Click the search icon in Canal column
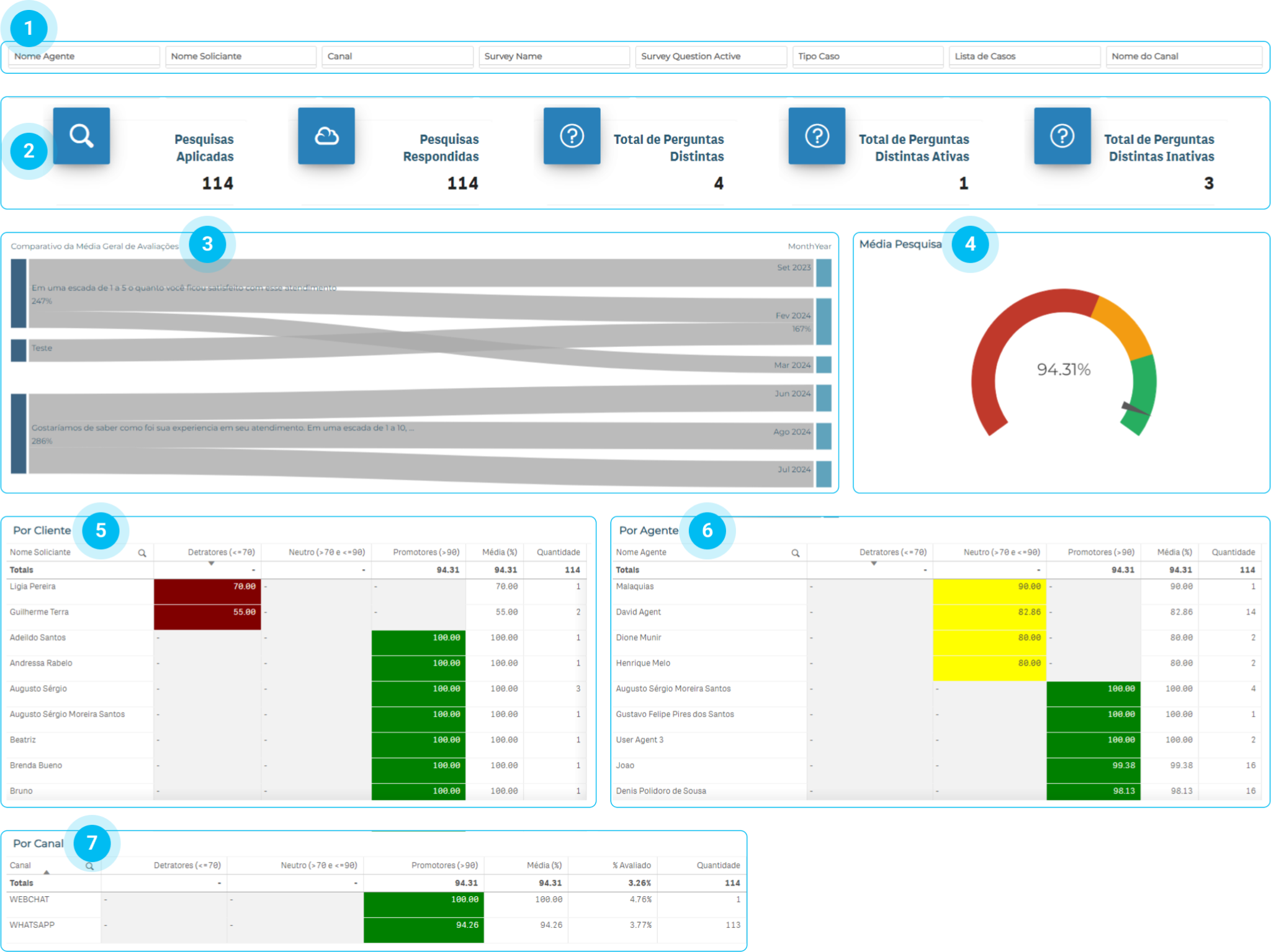 coord(90,866)
